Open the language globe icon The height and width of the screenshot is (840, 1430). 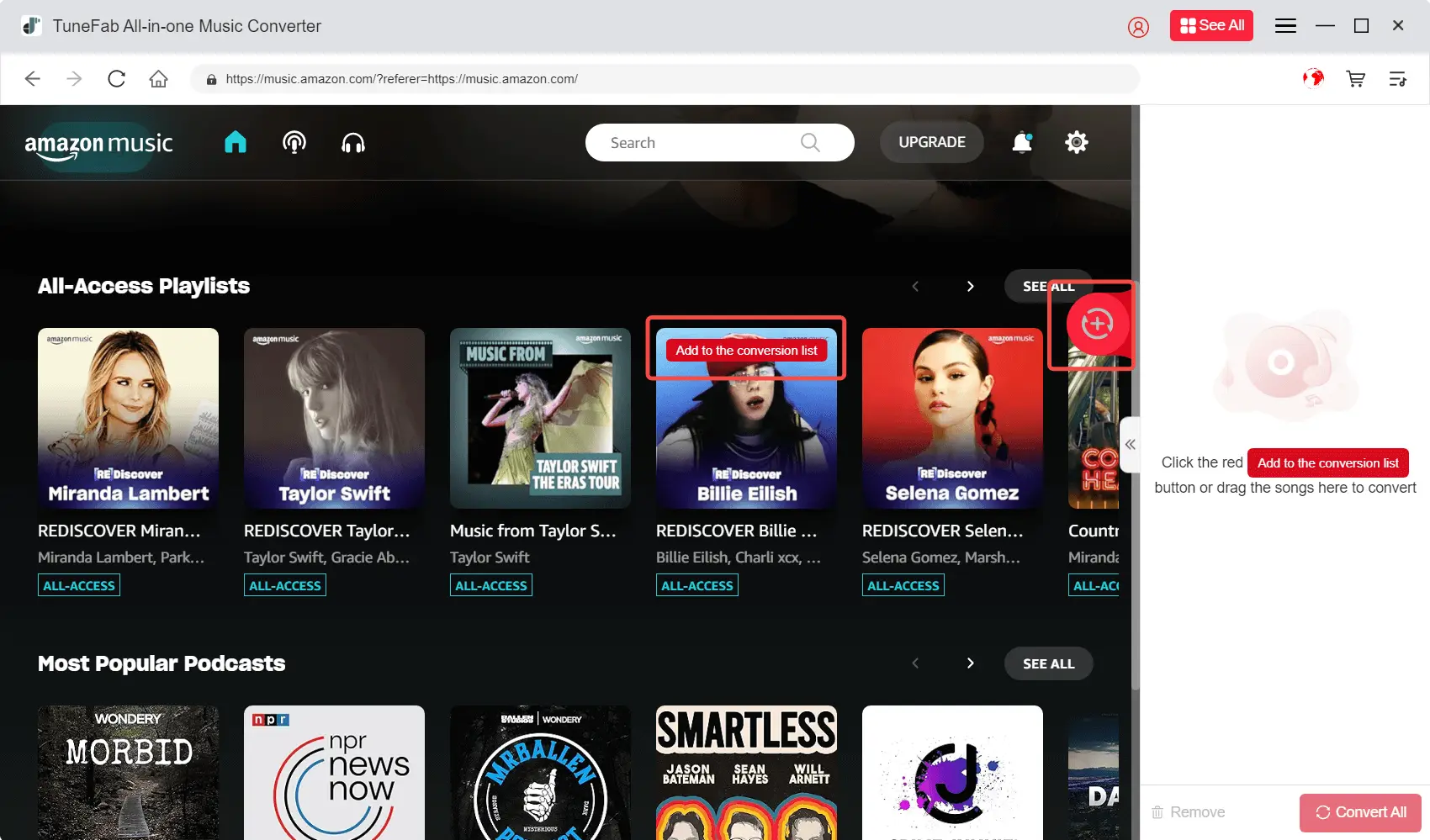(x=1313, y=78)
